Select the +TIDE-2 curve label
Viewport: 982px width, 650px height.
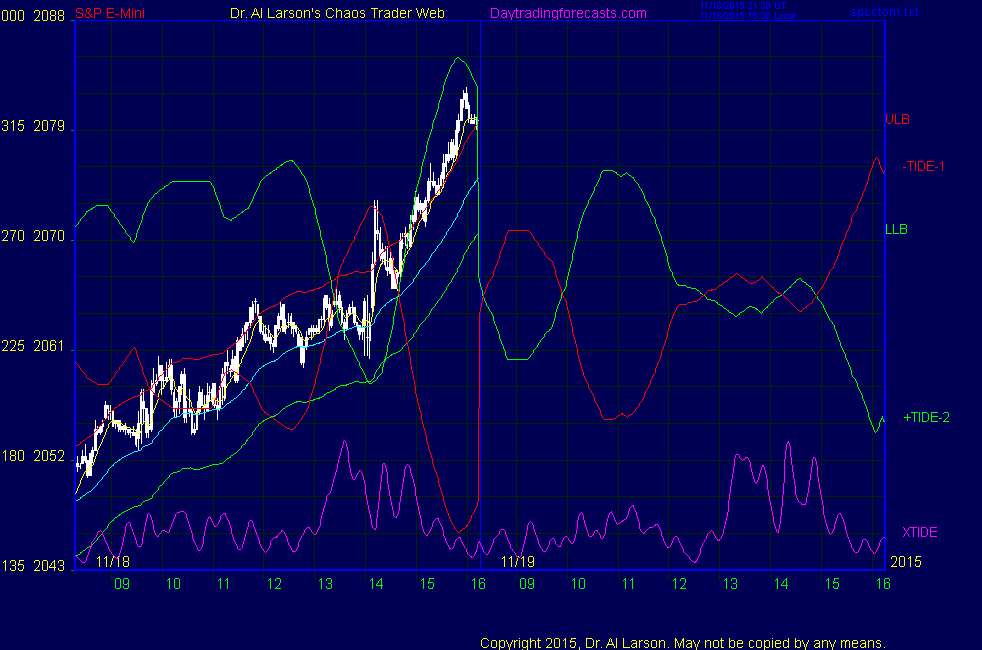[926, 417]
